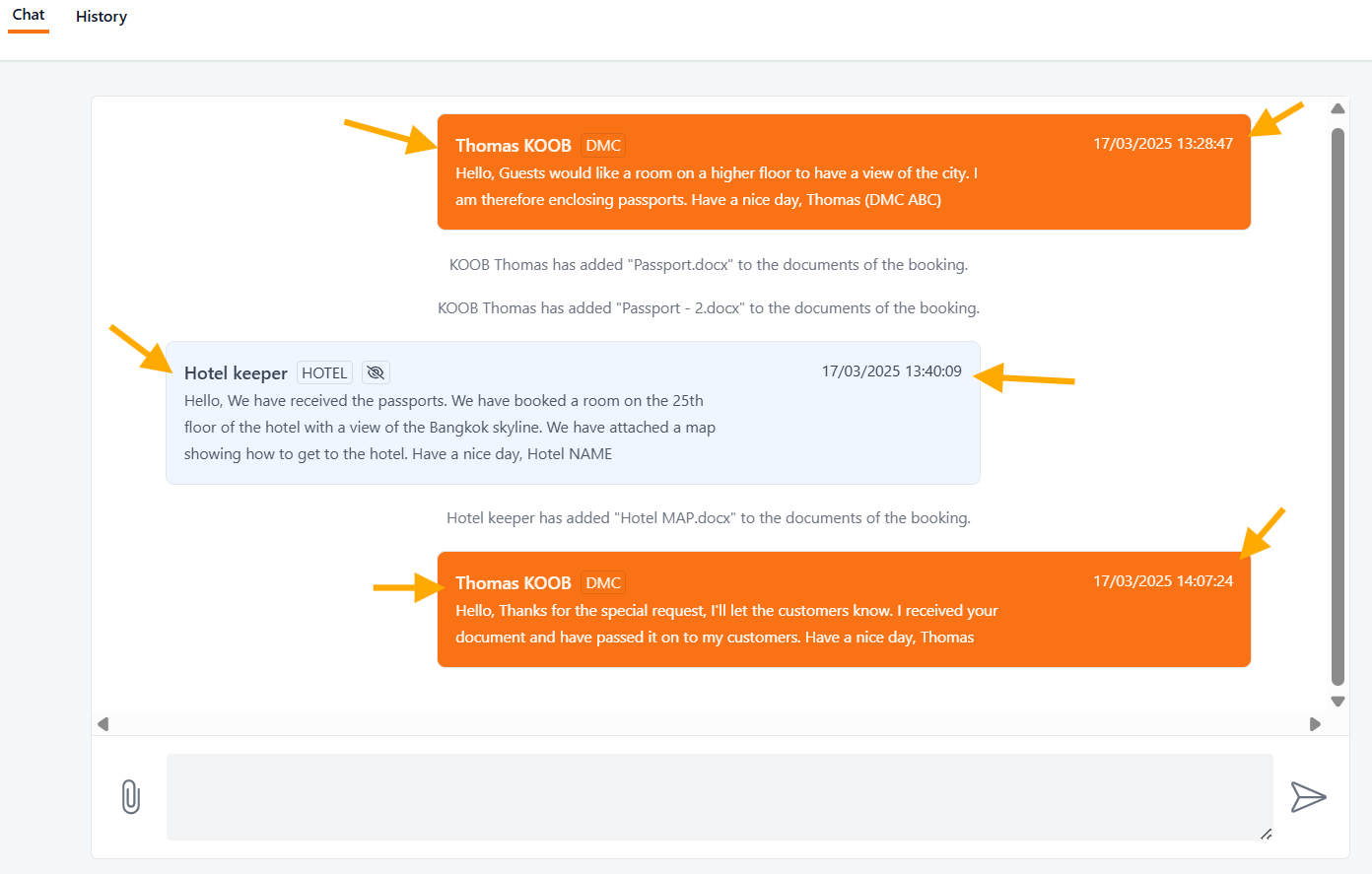Select the Chat tab
Screen dimensions: 1372x874
pos(29,15)
